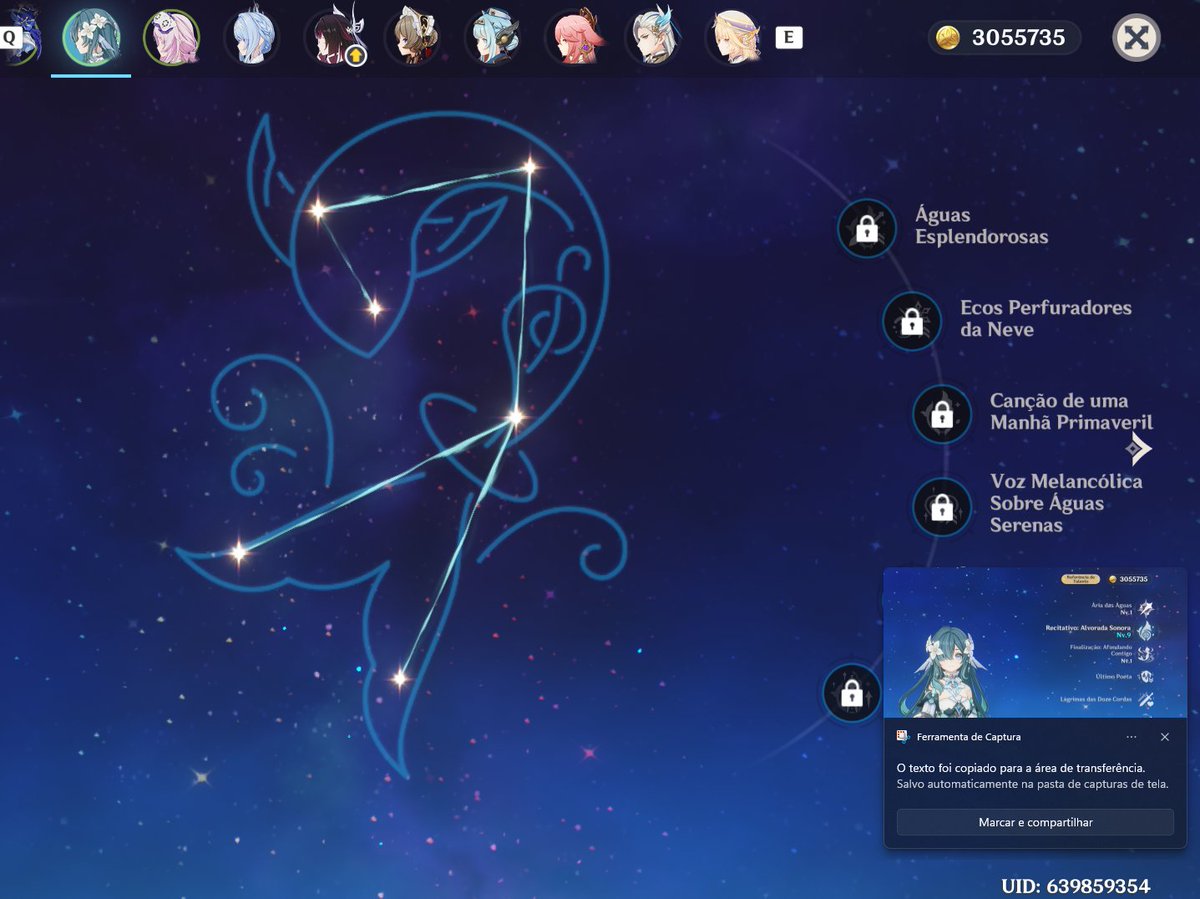The image size is (1200, 899).
Task: Select the teal-haired character with white flower
Action: [91, 38]
